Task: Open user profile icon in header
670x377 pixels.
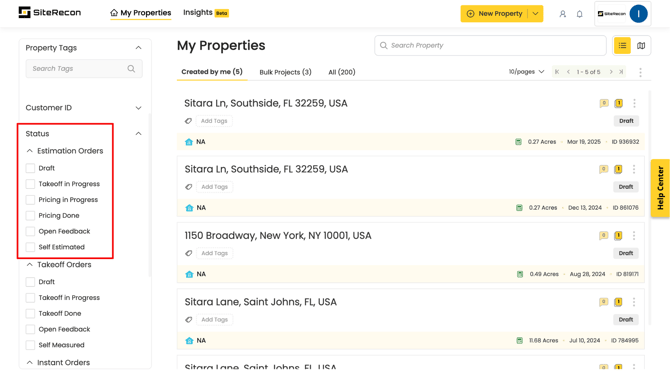Action: pos(563,14)
